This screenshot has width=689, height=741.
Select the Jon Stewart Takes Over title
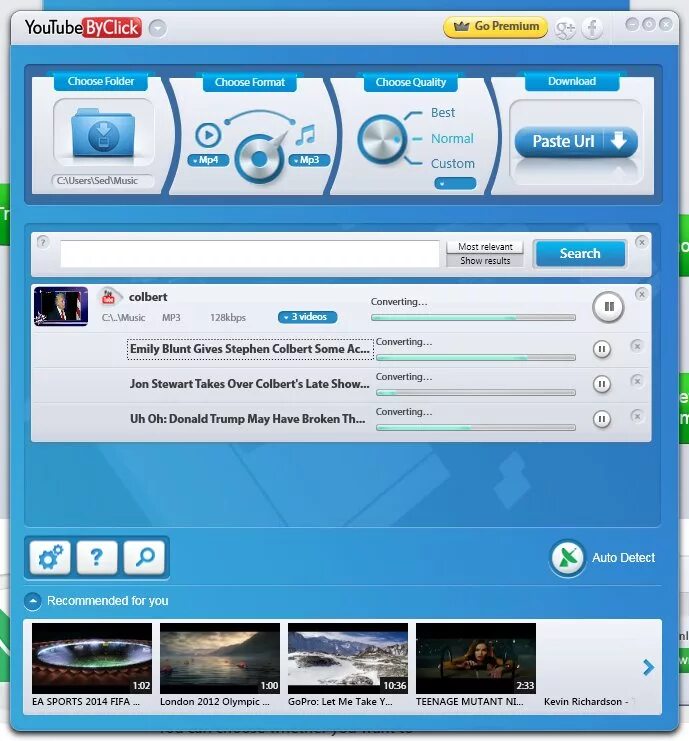click(250, 384)
